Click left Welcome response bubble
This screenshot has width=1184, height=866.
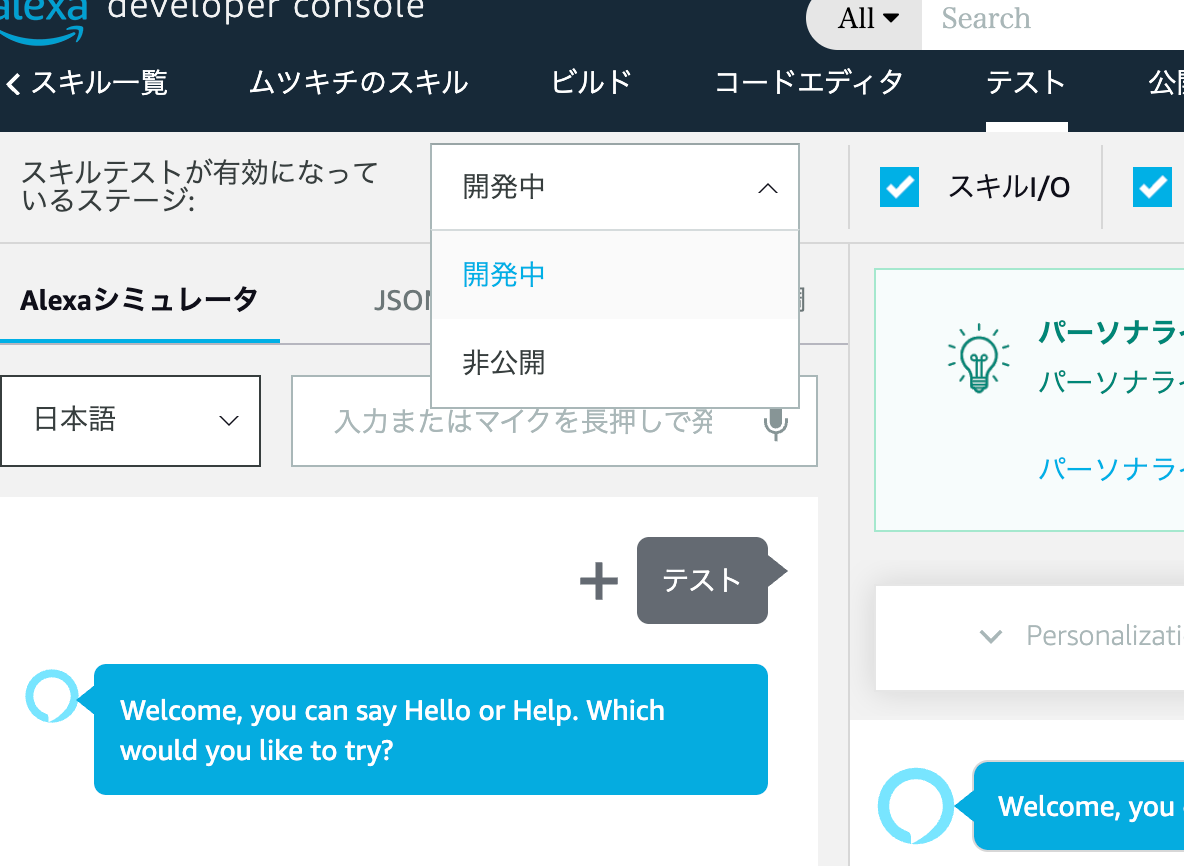point(430,729)
